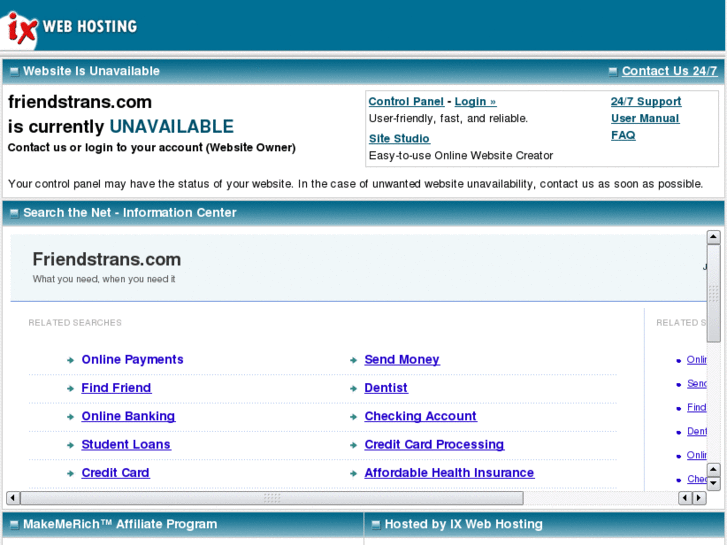727x545 pixels.
Task: Click the Credit Card related search
Action: (115, 473)
